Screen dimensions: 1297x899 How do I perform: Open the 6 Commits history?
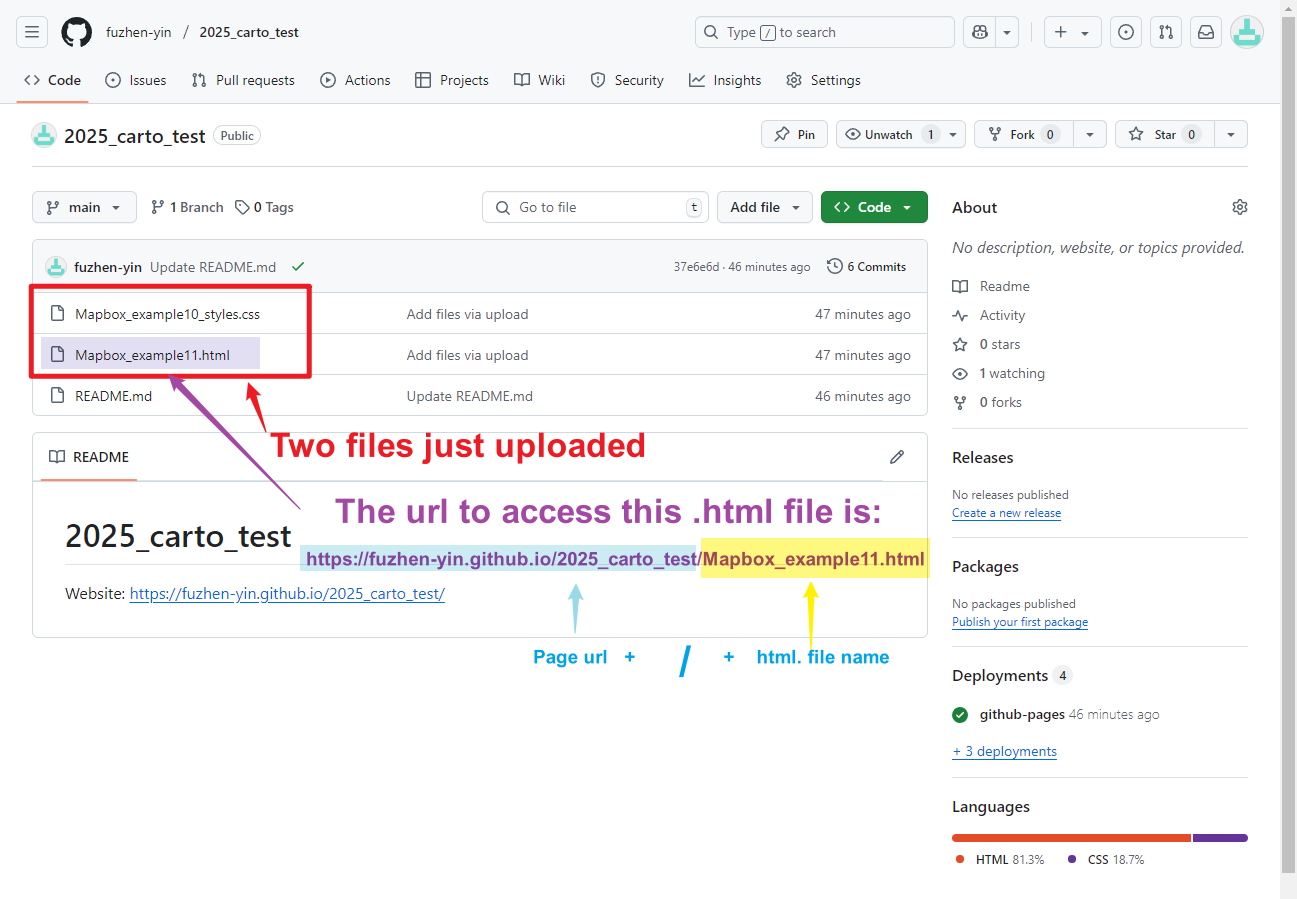[x=866, y=267]
